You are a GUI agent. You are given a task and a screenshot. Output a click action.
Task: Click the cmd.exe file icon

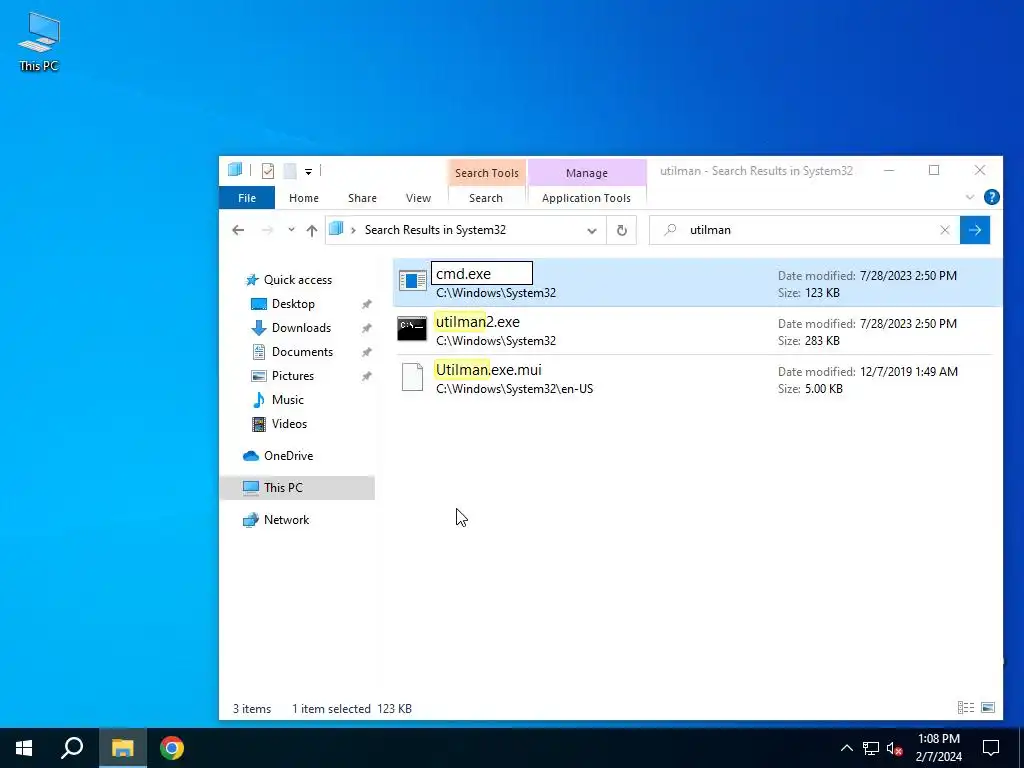pyautogui.click(x=412, y=281)
